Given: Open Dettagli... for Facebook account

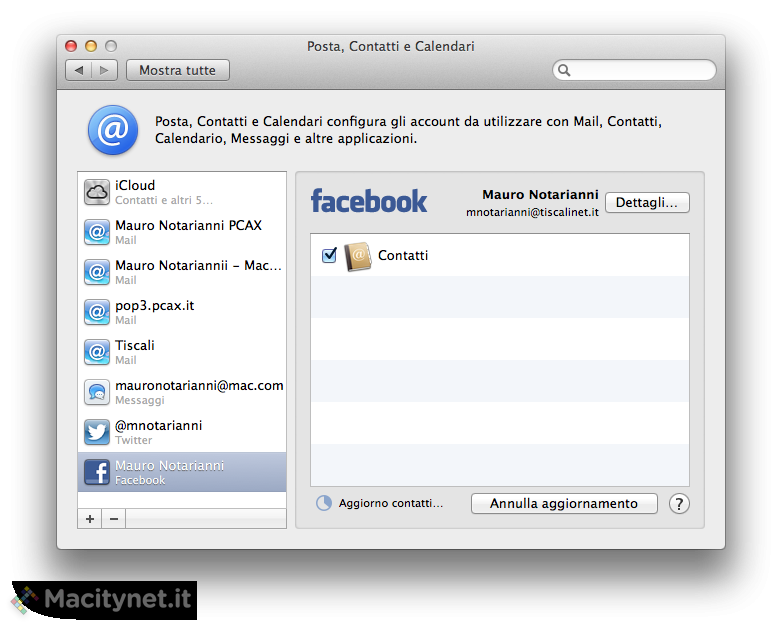Looking at the screenshot, I should [x=647, y=203].
